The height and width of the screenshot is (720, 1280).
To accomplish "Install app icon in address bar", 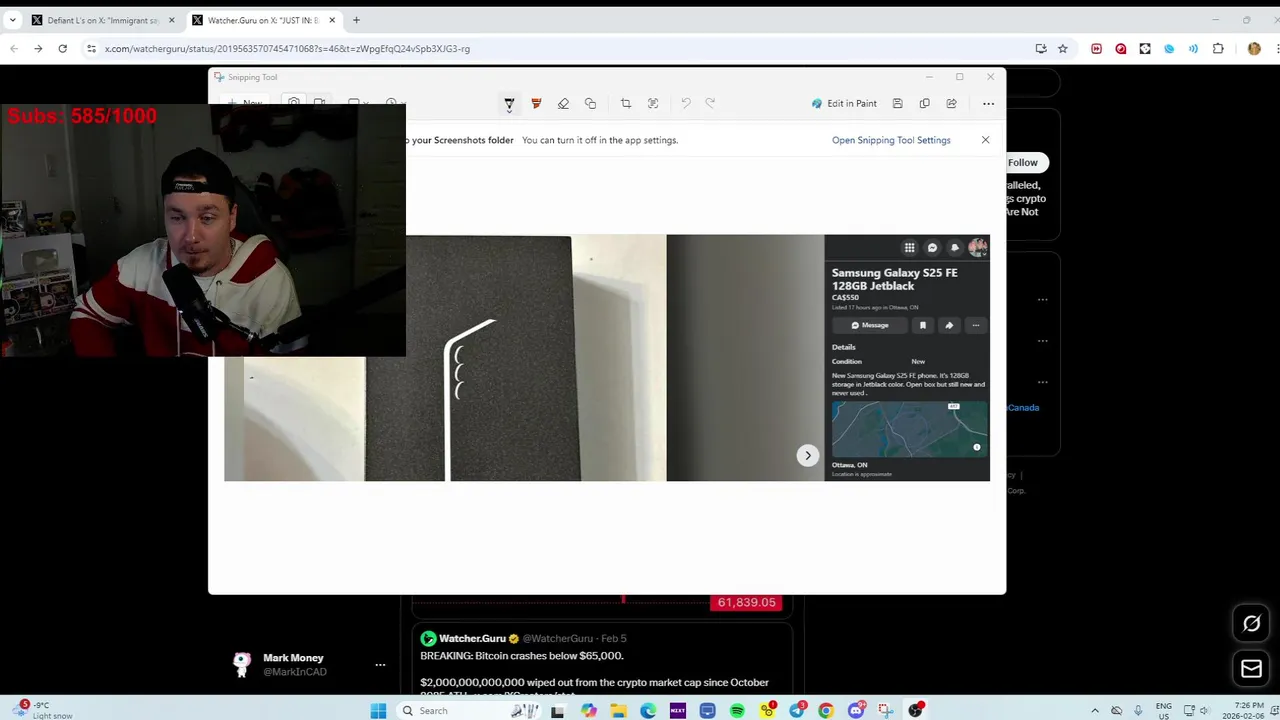I will [x=1041, y=48].
